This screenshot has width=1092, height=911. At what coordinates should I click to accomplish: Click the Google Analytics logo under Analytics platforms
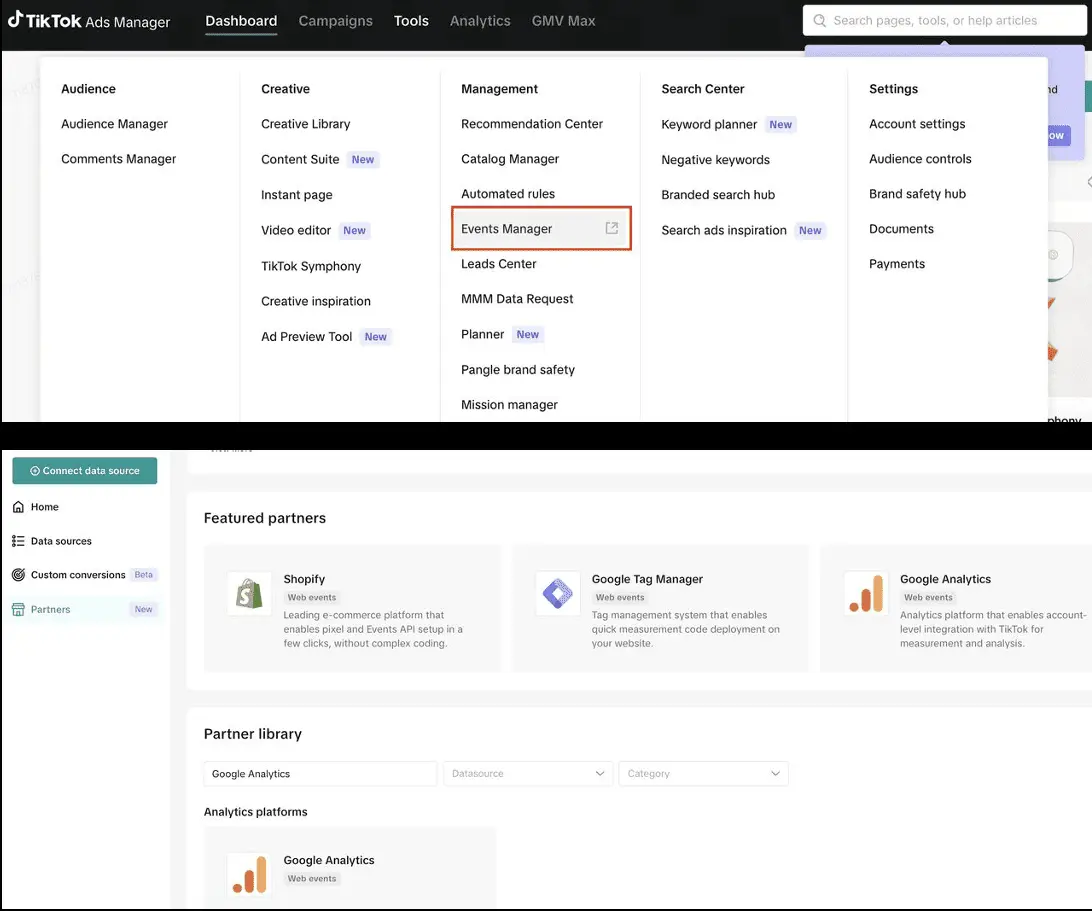point(249,875)
